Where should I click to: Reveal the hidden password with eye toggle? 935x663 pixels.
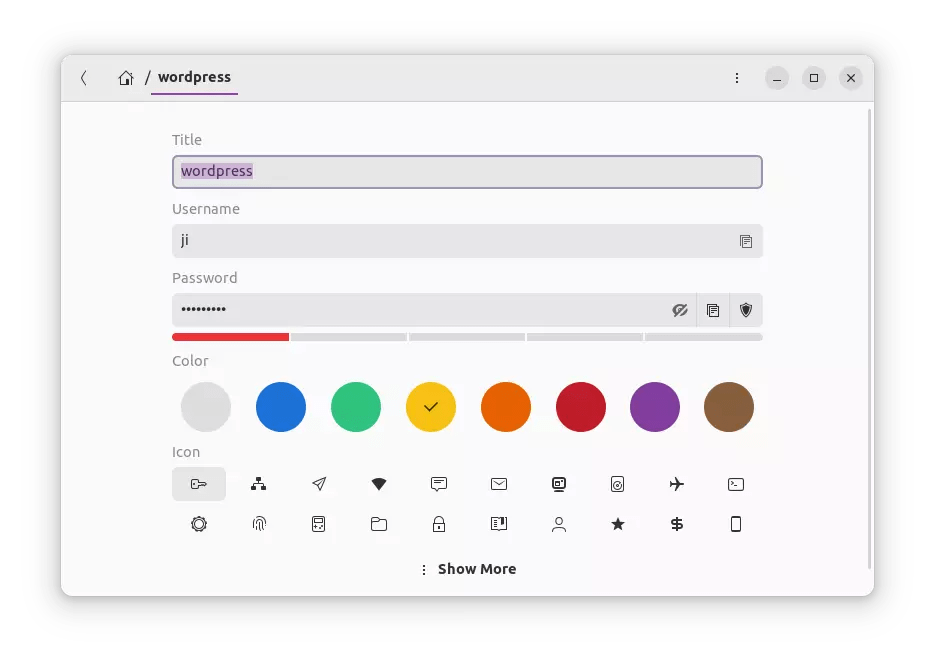tap(680, 310)
